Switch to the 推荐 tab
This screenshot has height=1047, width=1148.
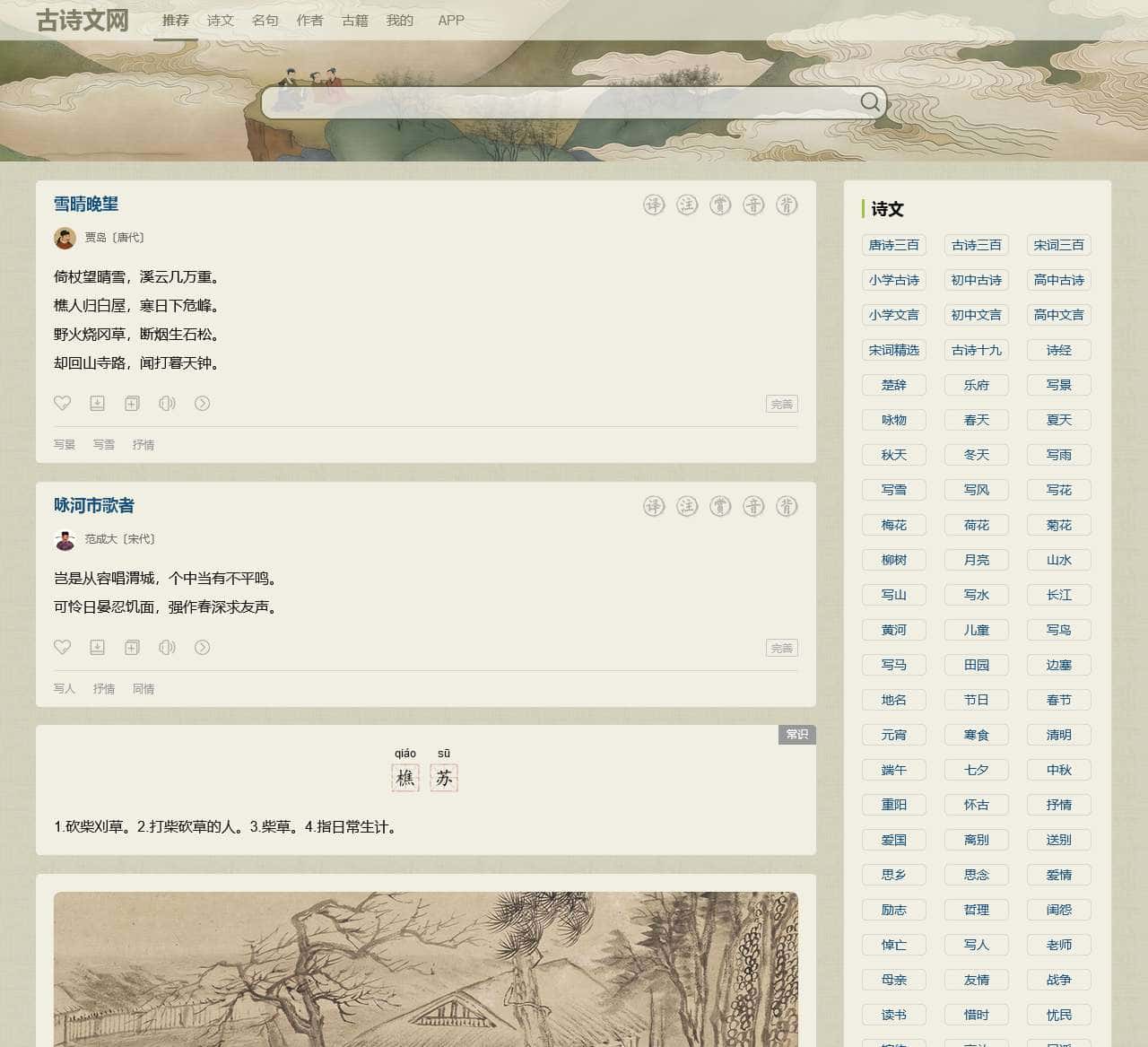coord(176,20)
